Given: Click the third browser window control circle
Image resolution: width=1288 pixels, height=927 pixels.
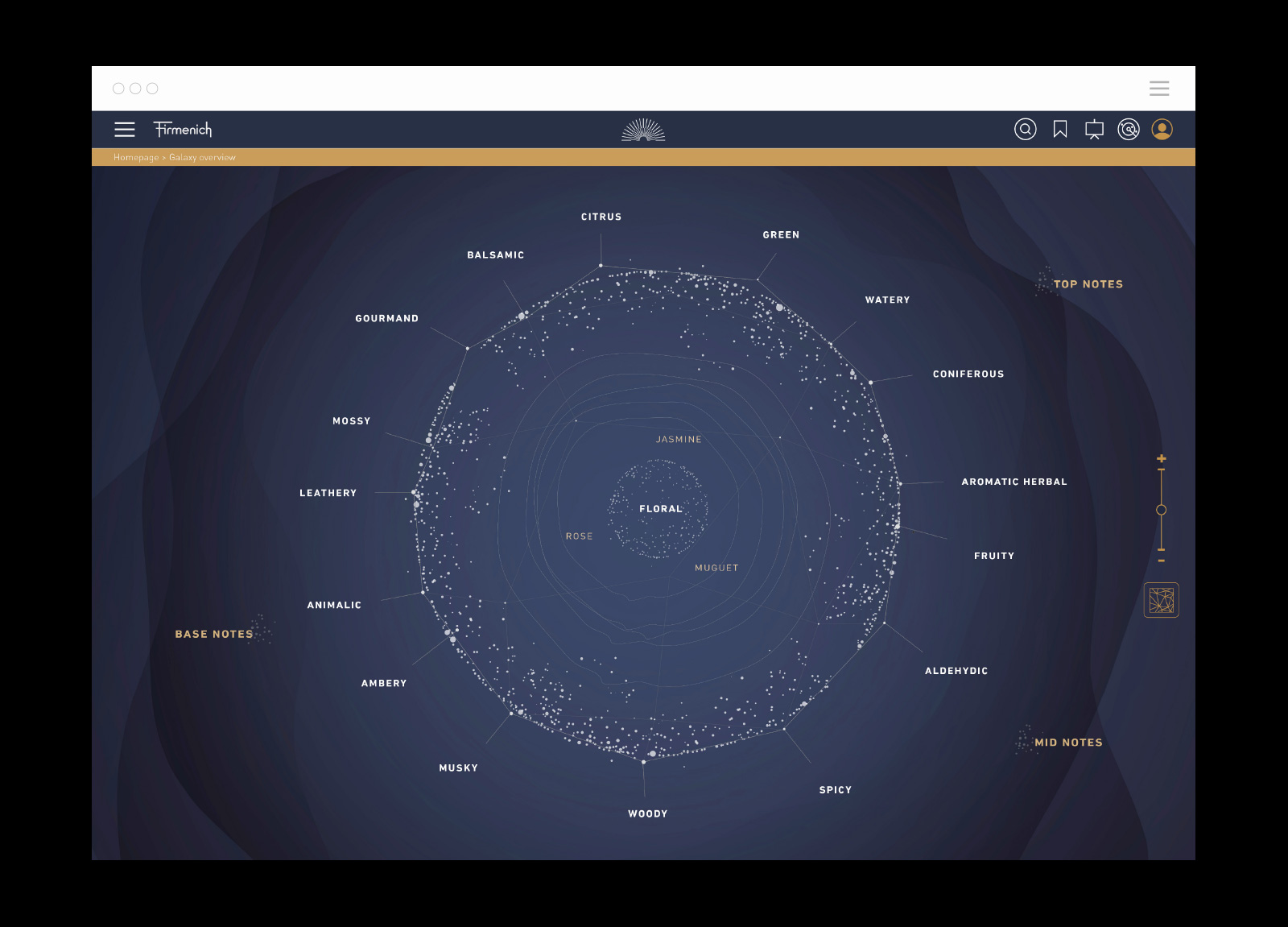Looking at the screenshot, I should [152, 89].
